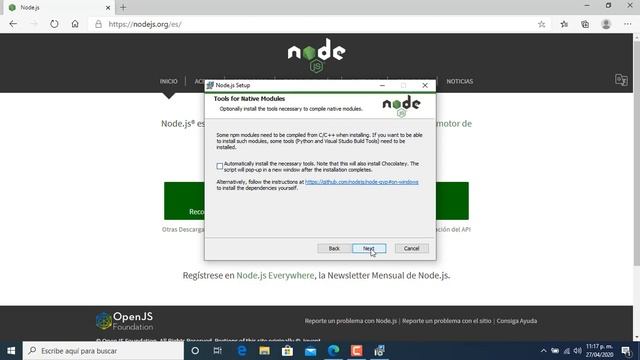Image resolution: width=640 pixels, height=360 pixels.
Task: Open the Consiga Ayuda footer link
Action: 517,321
